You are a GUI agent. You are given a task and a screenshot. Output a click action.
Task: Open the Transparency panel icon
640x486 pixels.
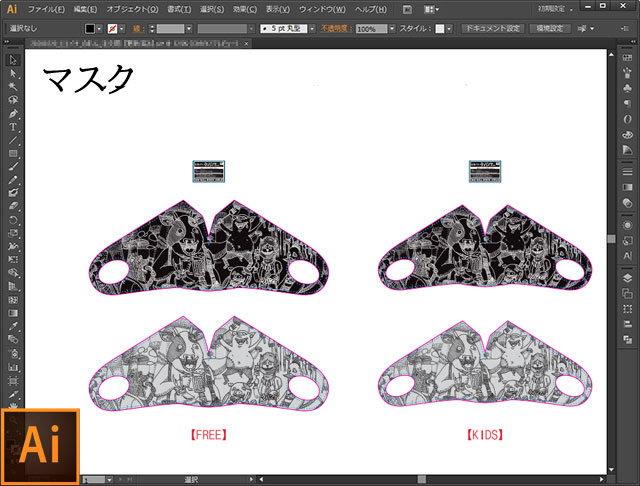point(627,203)
